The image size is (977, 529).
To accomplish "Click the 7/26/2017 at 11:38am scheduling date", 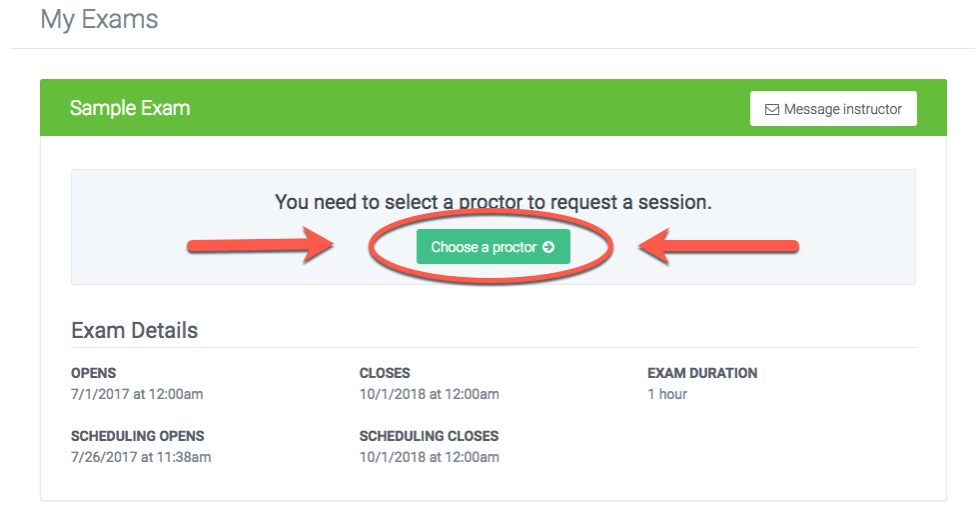I will [141, 457].
